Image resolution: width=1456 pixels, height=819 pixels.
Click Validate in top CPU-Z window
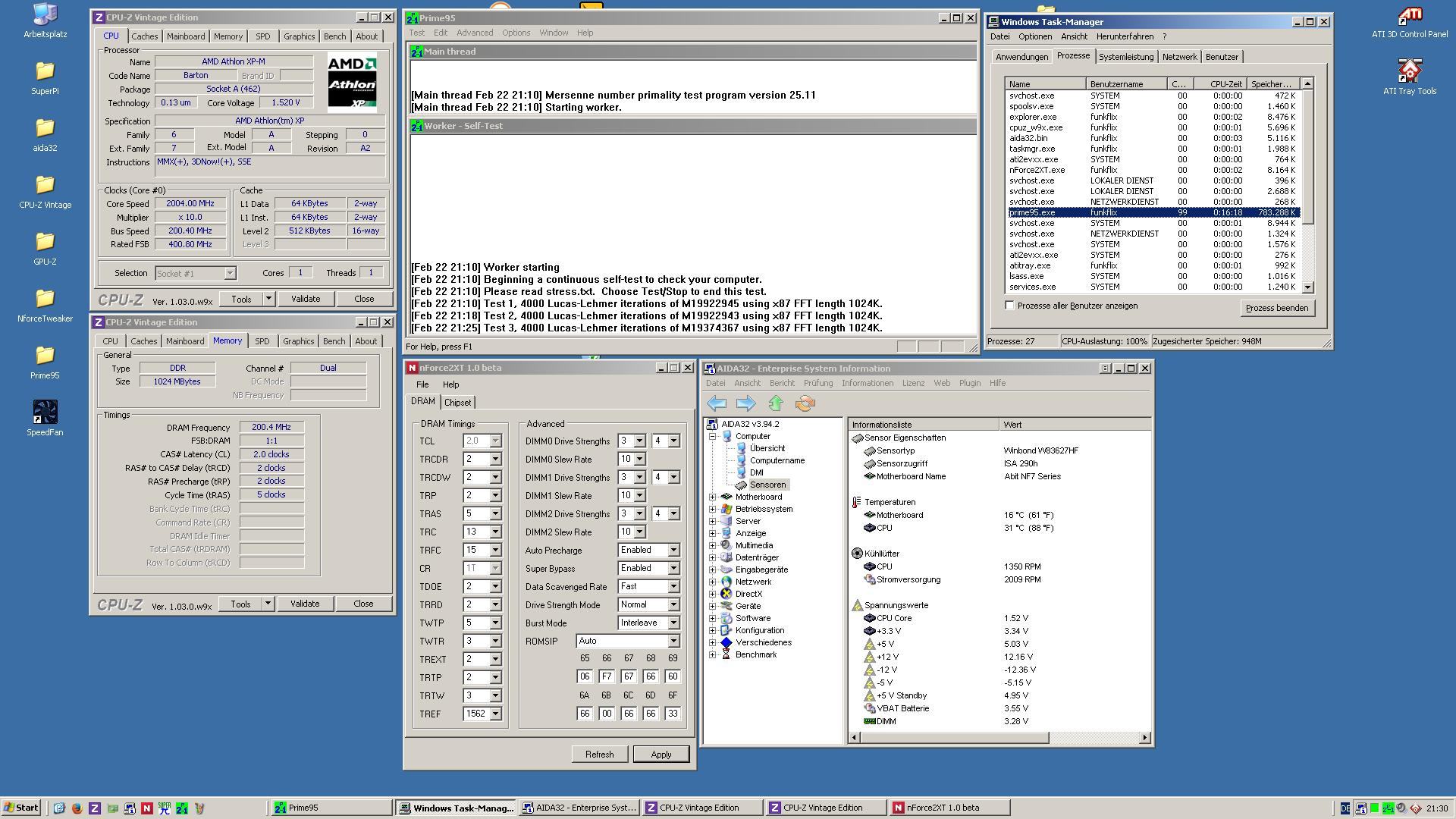[306, 299]
